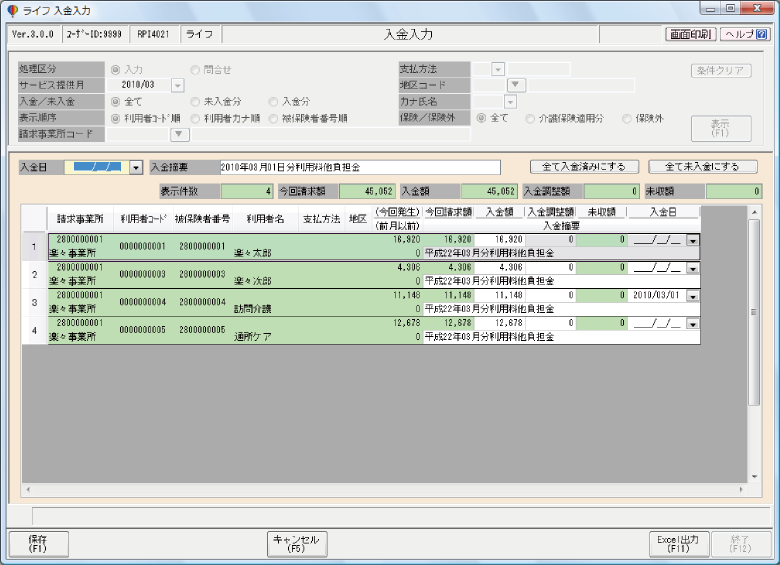Click the app icon in title bar
Image resolution: width=780 pixels, height=565 pixels.
[12, 10]
